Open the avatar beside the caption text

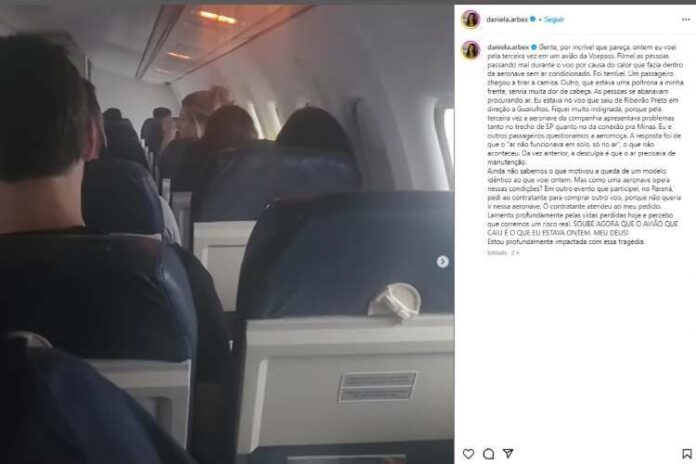tap(471, 50)
